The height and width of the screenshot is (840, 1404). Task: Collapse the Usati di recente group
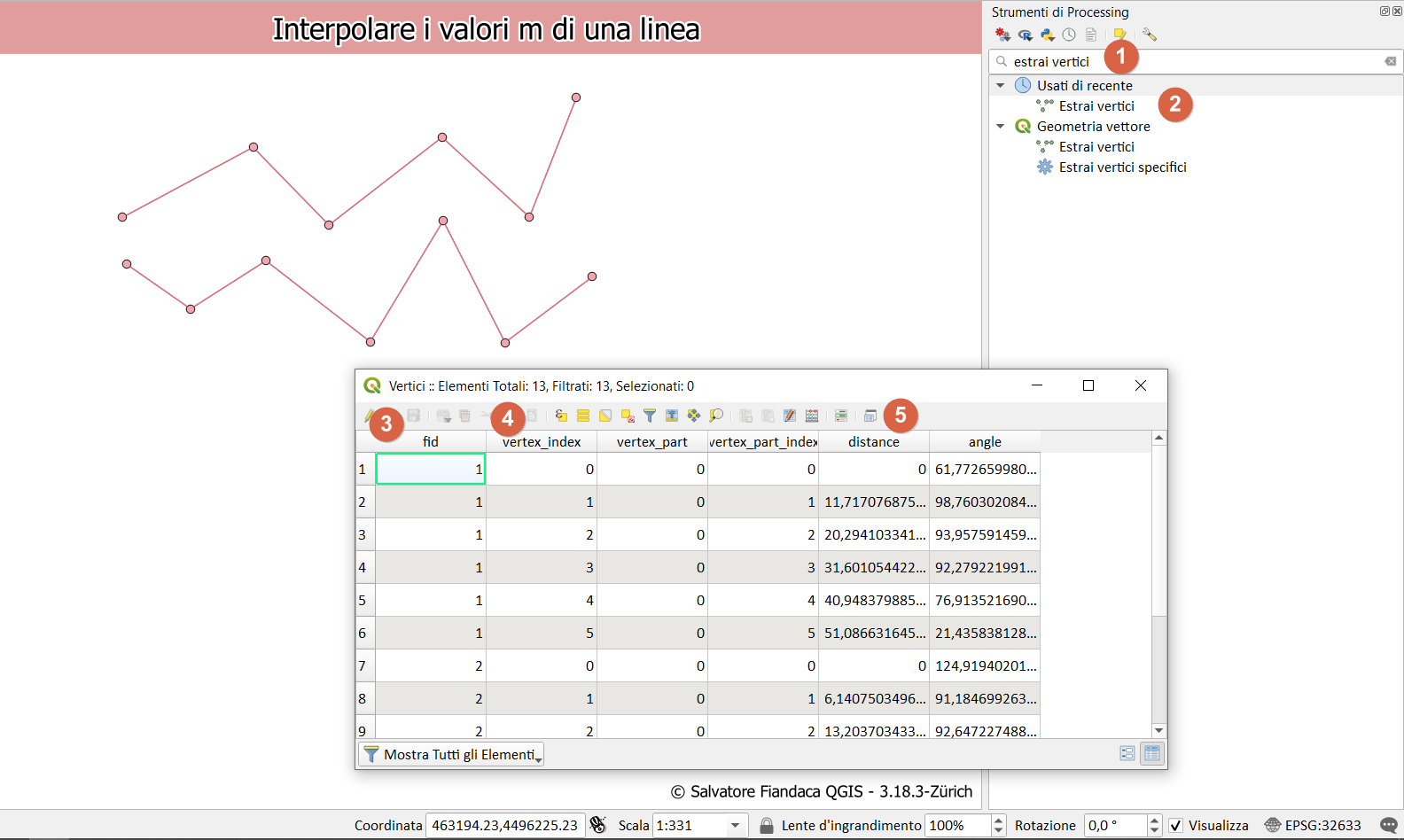coord(1001,86)
